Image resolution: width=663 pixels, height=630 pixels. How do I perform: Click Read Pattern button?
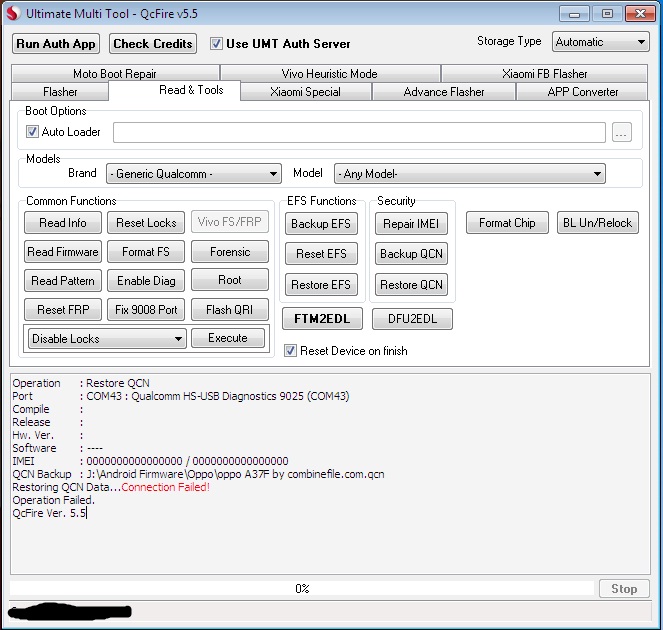pos(63,281)
